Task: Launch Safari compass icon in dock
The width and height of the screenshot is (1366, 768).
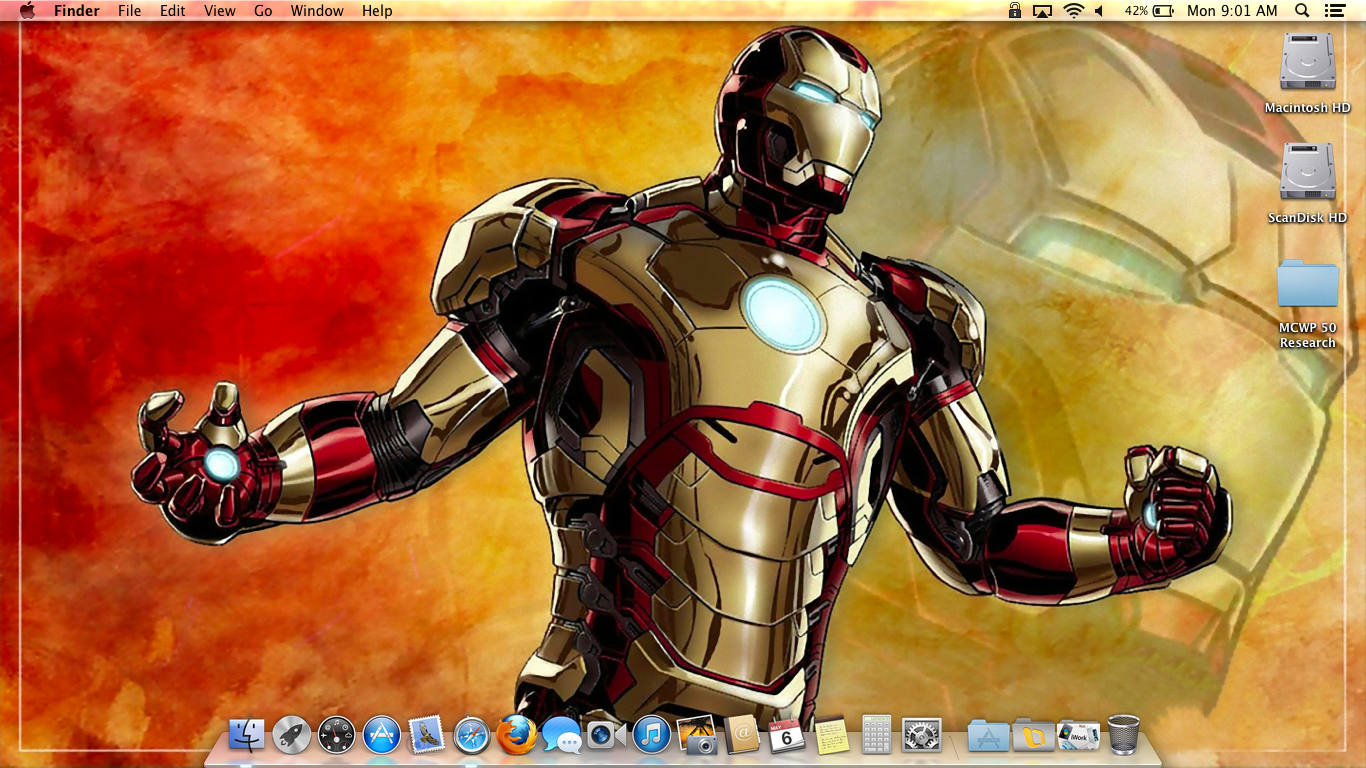Action: pos(471,735)
